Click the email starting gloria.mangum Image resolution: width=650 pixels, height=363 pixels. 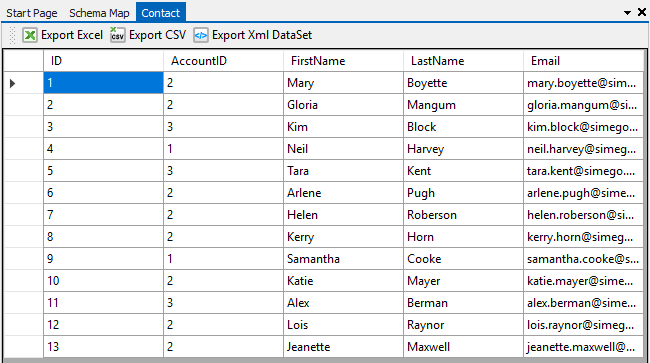583,105
